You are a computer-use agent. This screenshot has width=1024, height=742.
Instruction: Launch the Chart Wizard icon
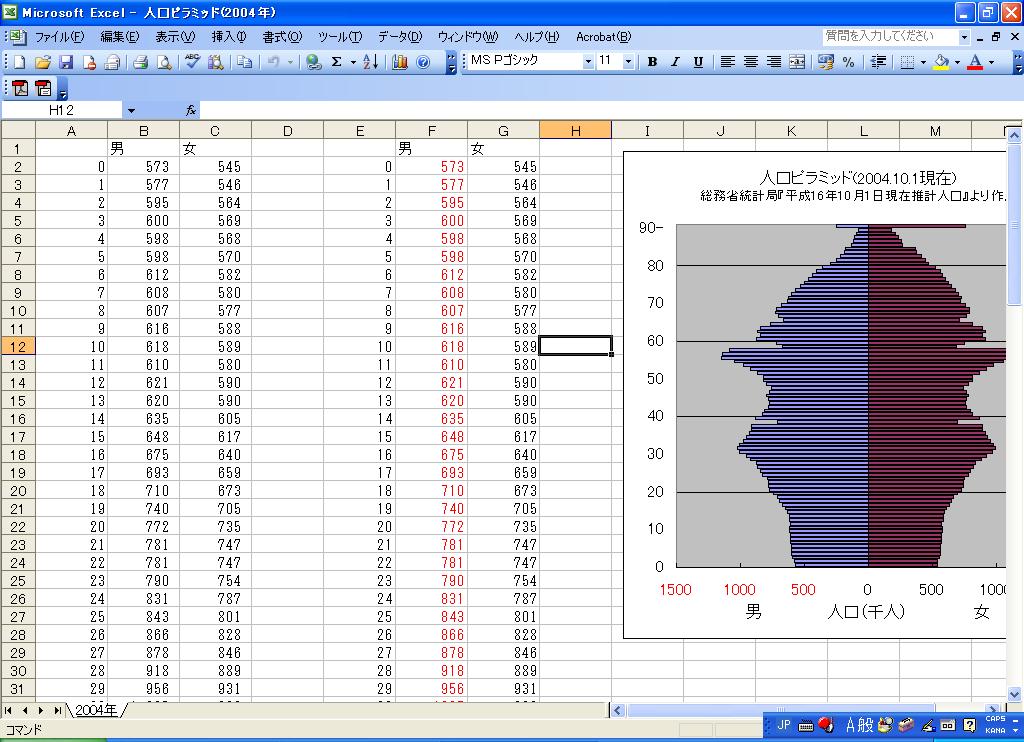(400, 62)
